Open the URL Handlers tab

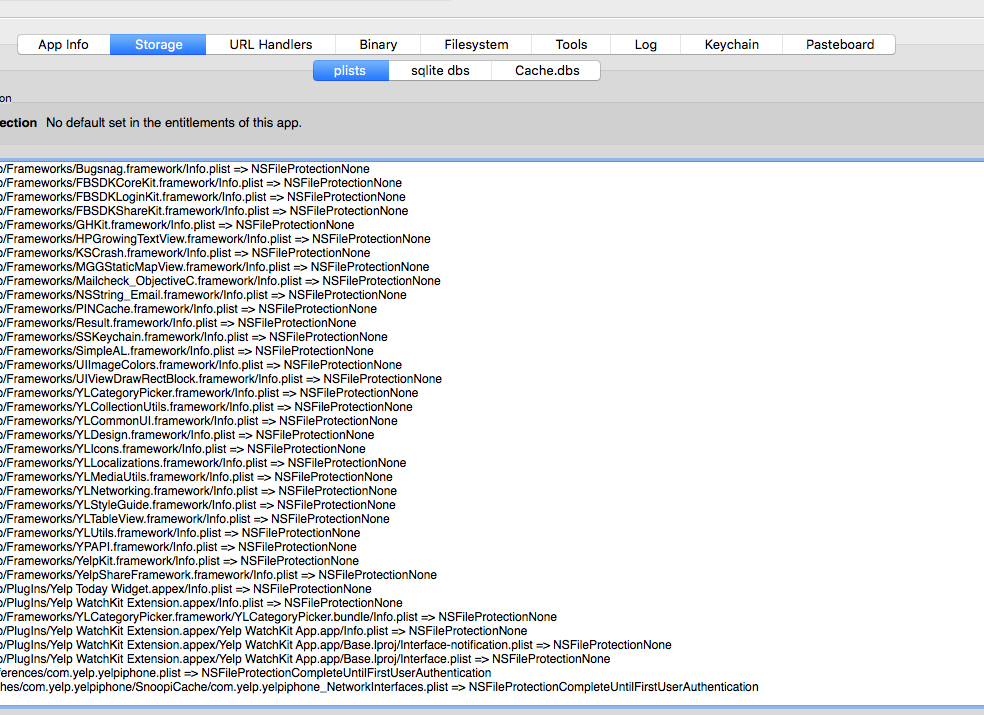coord(270,45)
